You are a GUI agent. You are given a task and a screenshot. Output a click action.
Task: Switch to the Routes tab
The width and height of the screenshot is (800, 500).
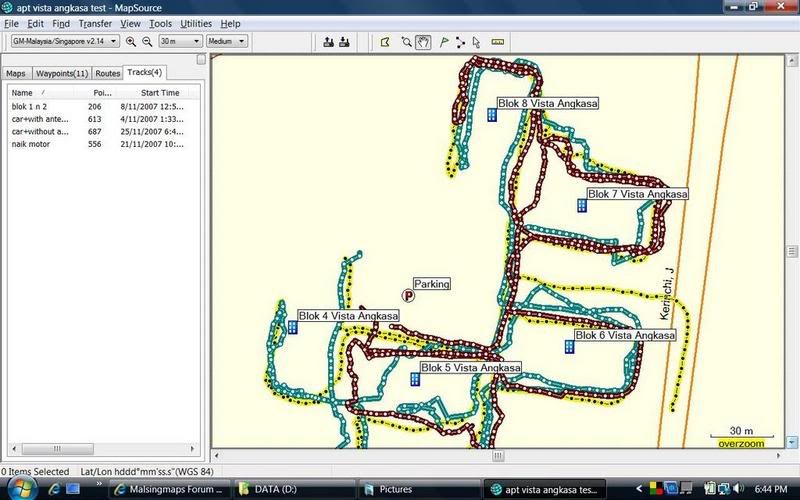click(108, 73)
